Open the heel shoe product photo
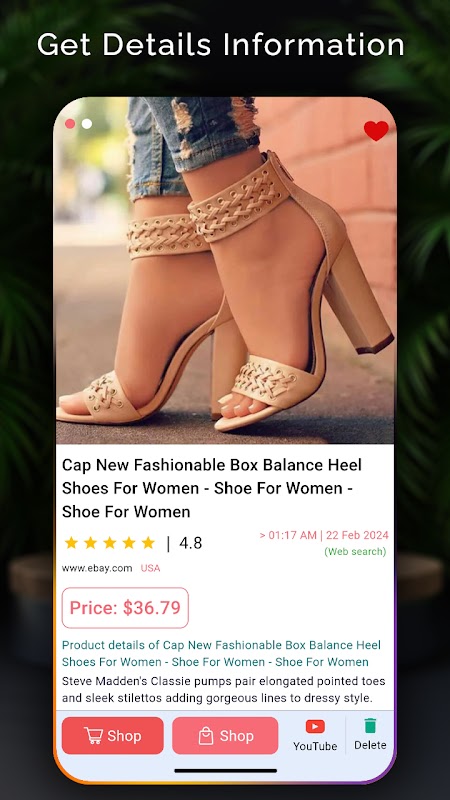This screenshot has height=800, width=450. pos(225,270)
